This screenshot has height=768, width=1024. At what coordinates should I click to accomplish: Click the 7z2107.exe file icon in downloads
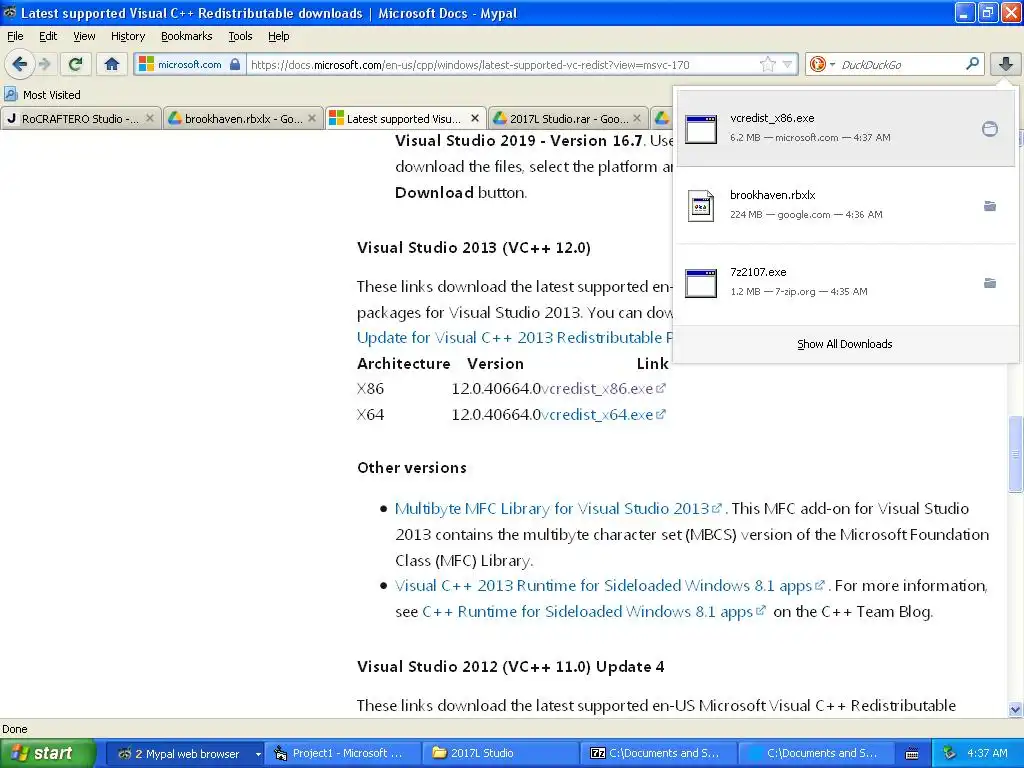(701, 283)
